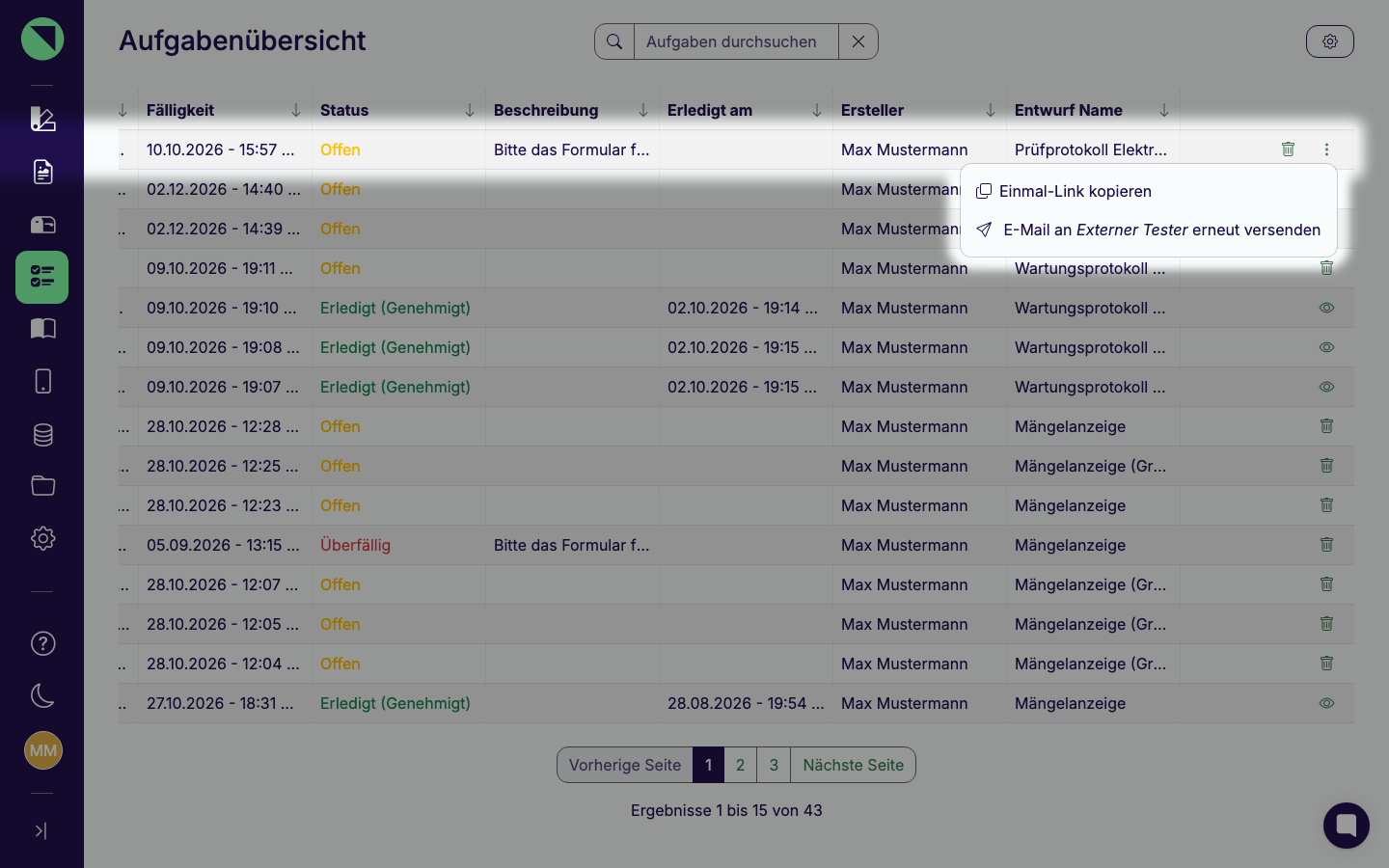This screenshot has width=1389, height=868.
Task: Open the database icon in sidebar
Action: (42, 434)
